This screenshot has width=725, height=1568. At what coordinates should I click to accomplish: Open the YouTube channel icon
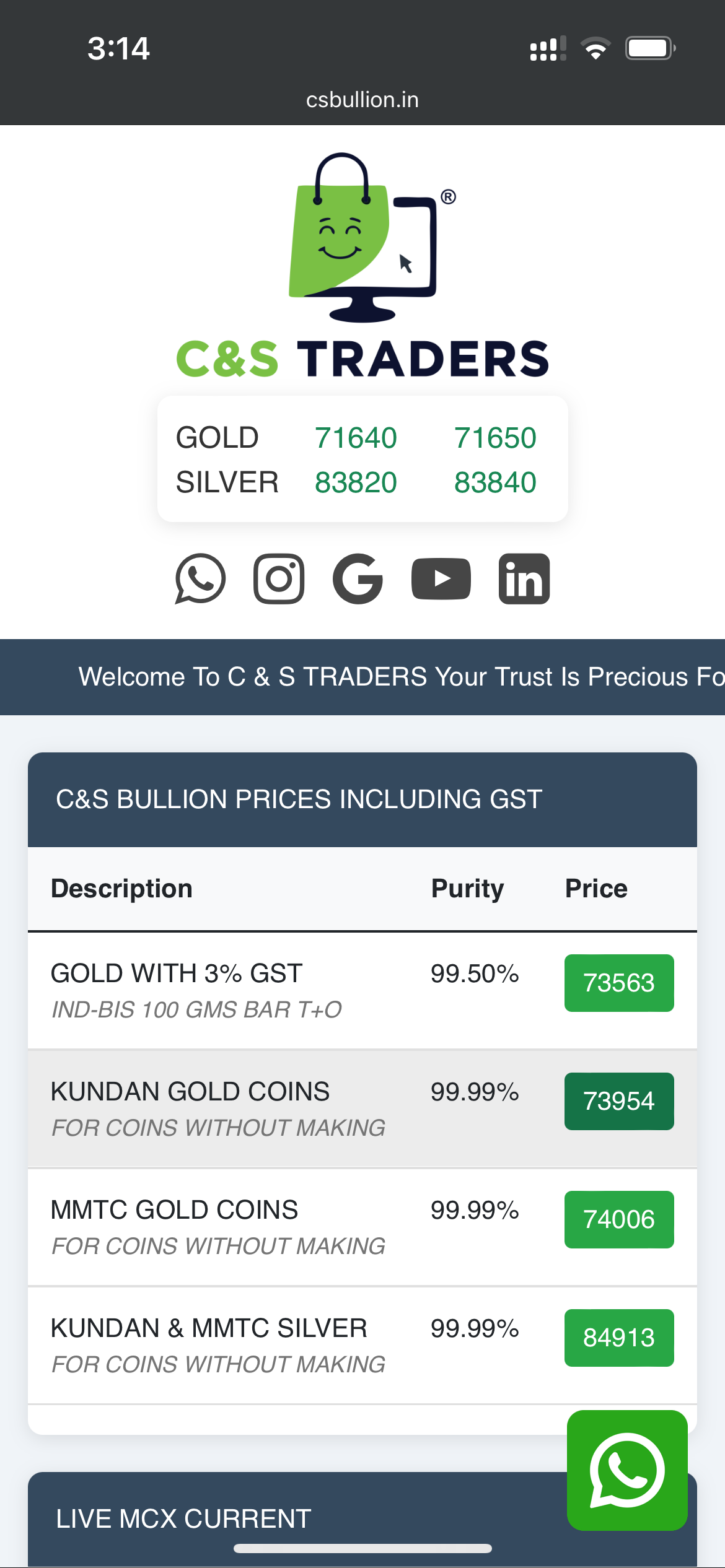(441, 578)
